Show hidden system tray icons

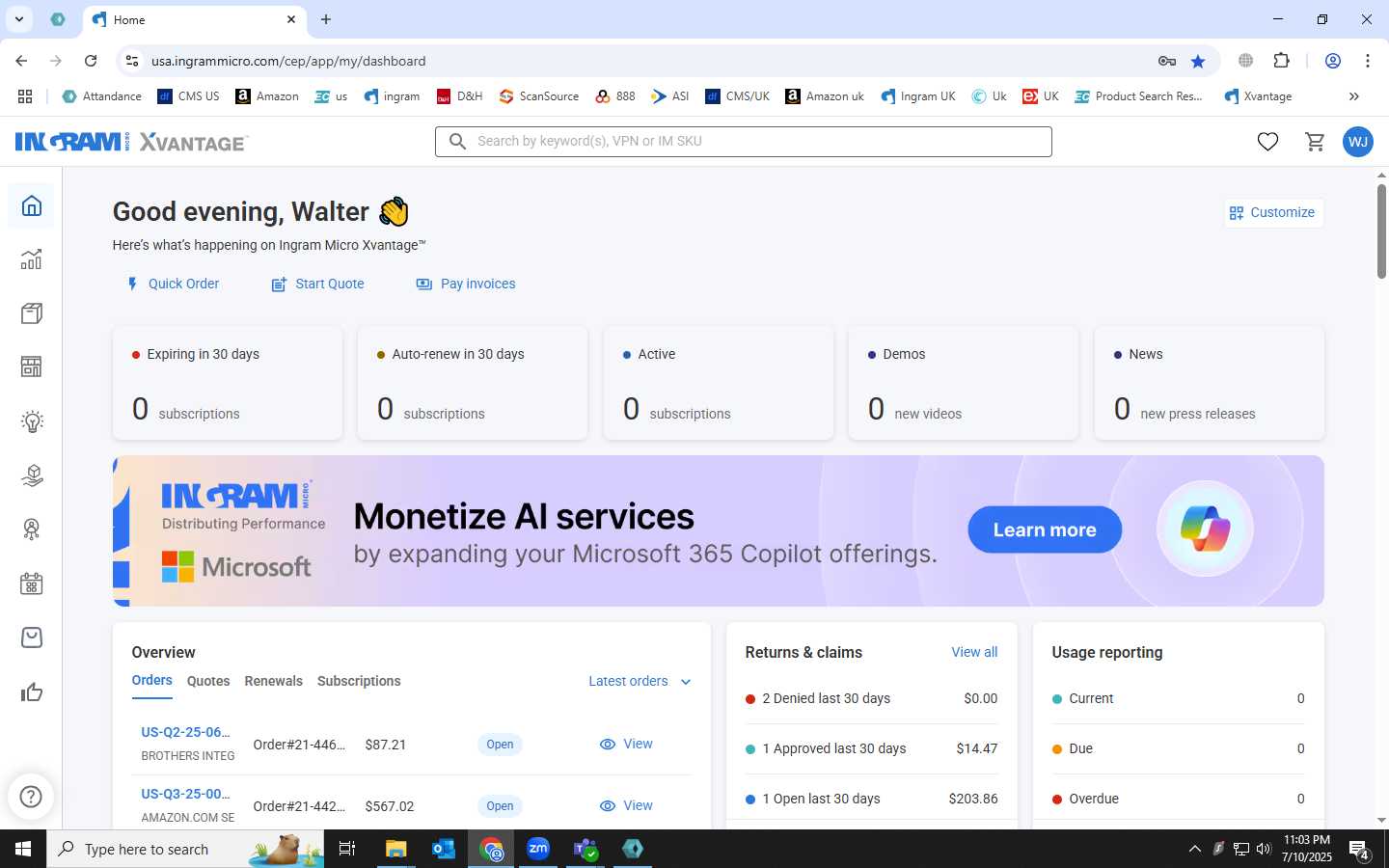1194,849
